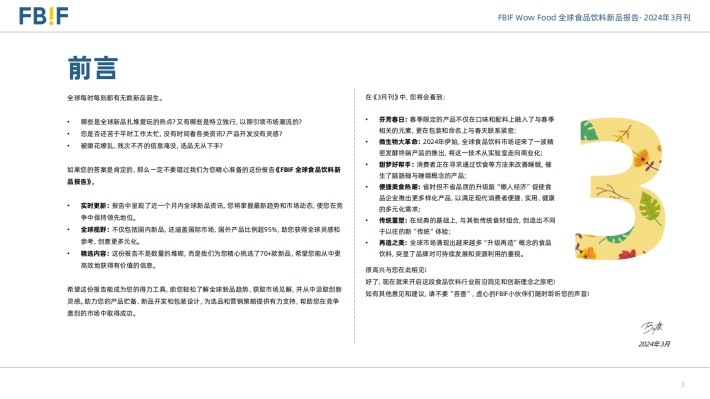
Task: Click the '很高兴与您在此相见' closing line
Action: tap(396, 270)
